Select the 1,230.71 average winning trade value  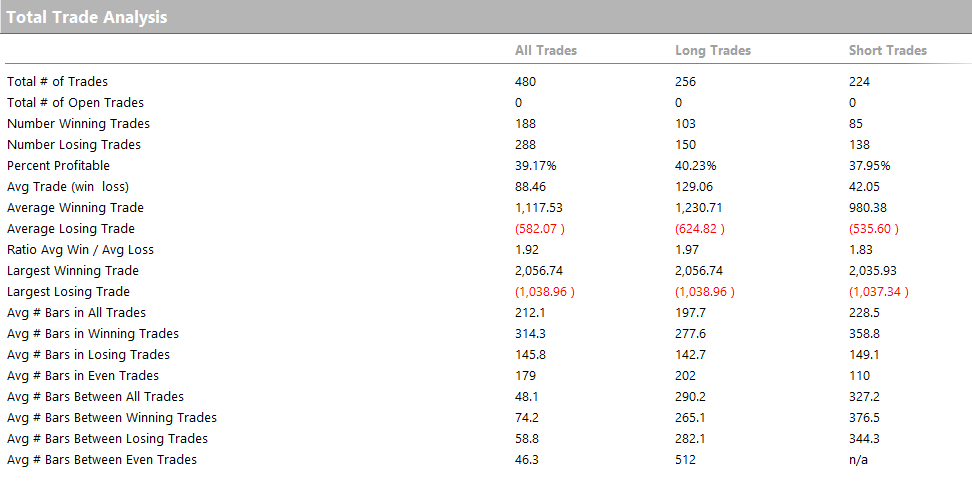(697, 208)
